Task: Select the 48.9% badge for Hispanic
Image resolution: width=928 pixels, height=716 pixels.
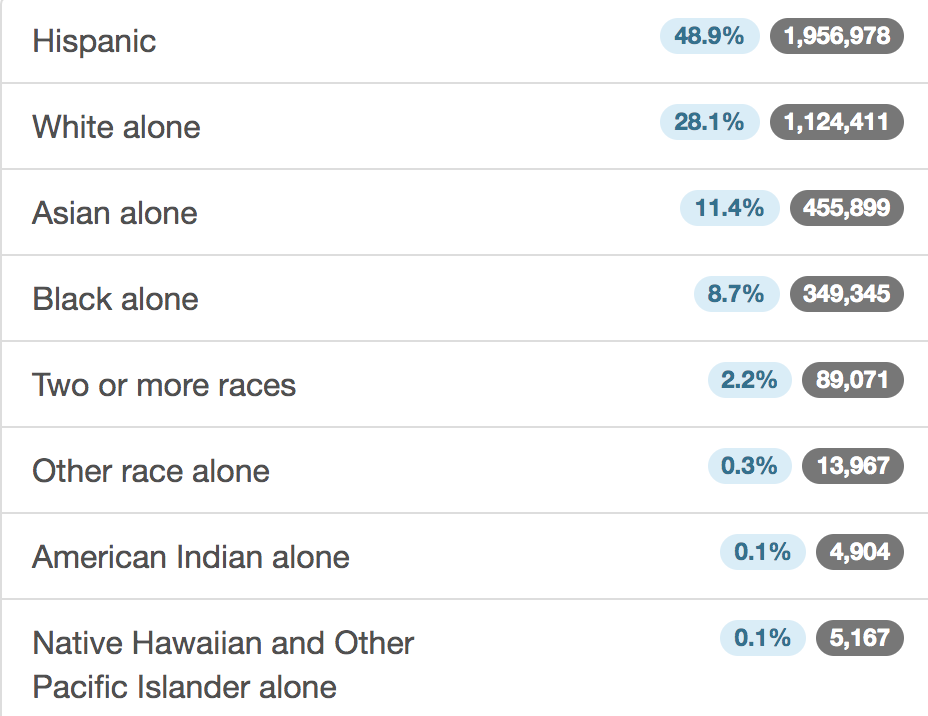Action: [x=710, y=36]
